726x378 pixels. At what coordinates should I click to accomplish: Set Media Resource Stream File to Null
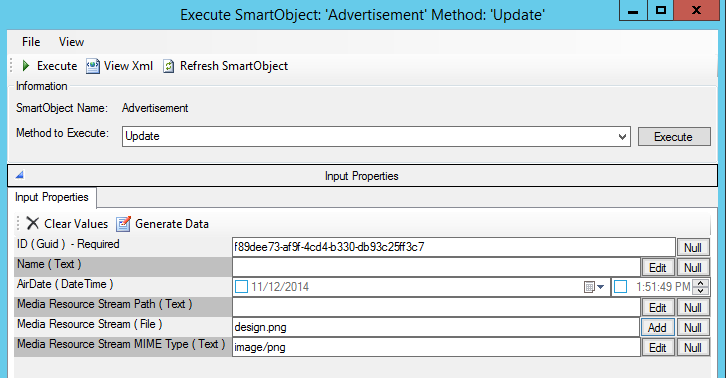click(x=693, y=328)
